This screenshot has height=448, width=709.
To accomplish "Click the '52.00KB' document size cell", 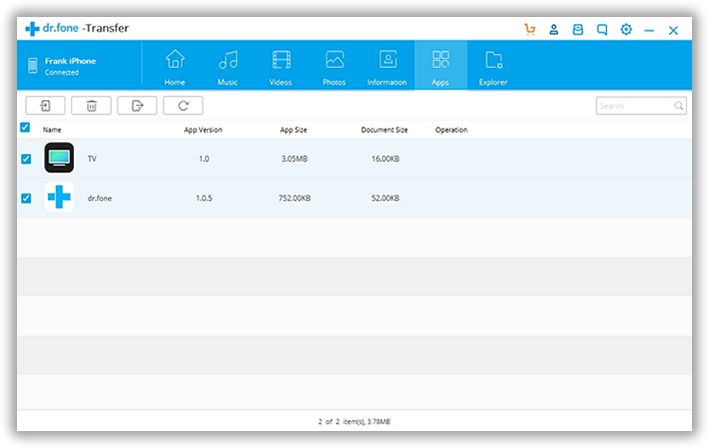I will [x=385, y=198].
